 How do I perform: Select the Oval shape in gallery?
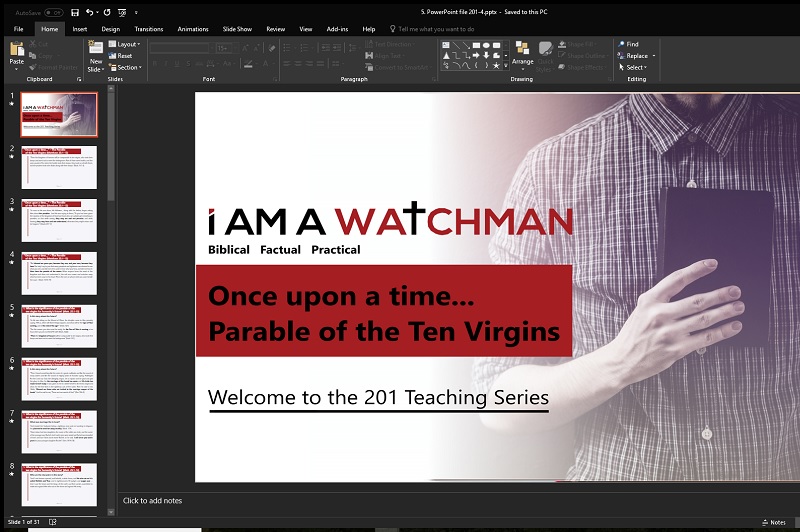pyautogui.click(x=486, y=45)
